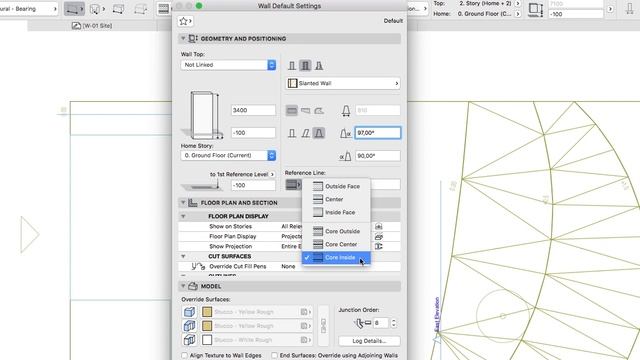The width and height of the screenshot is (640, 360).
Task: Collapse the Floor Plan and Section panel
Action: click(183, 203)
